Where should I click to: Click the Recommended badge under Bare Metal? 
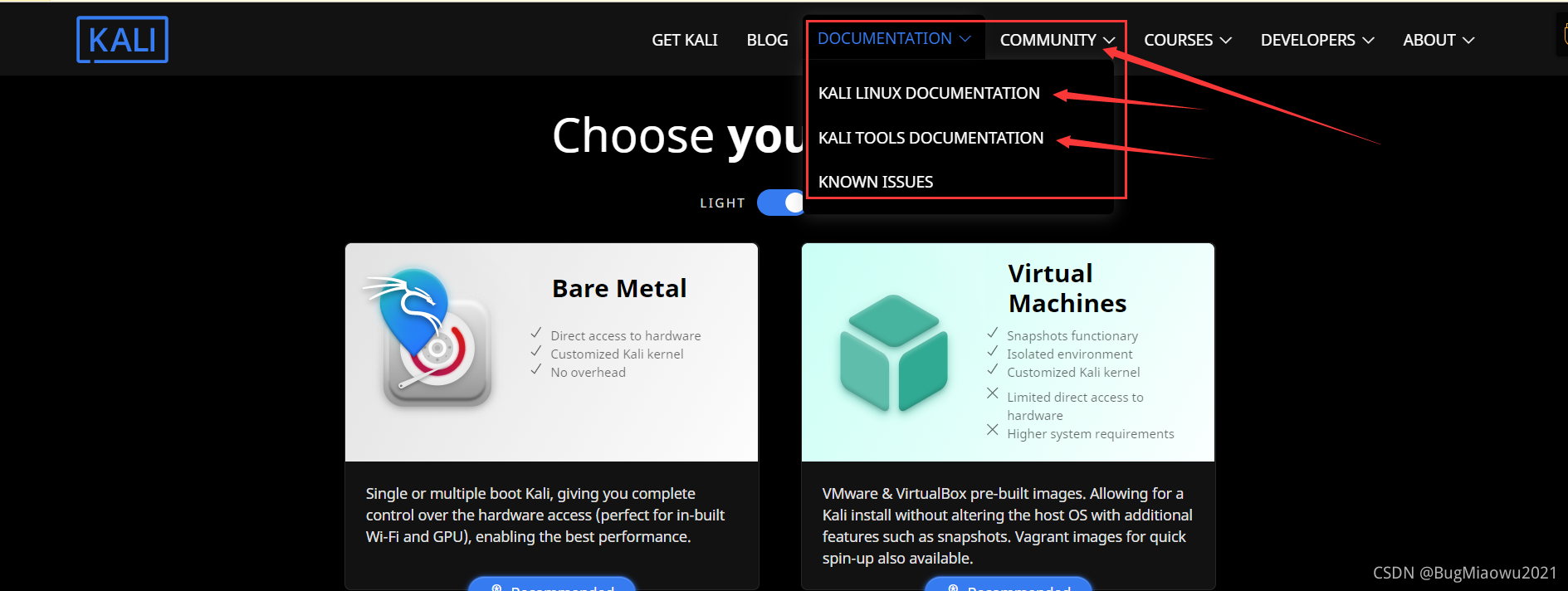[x=552, y=584]
